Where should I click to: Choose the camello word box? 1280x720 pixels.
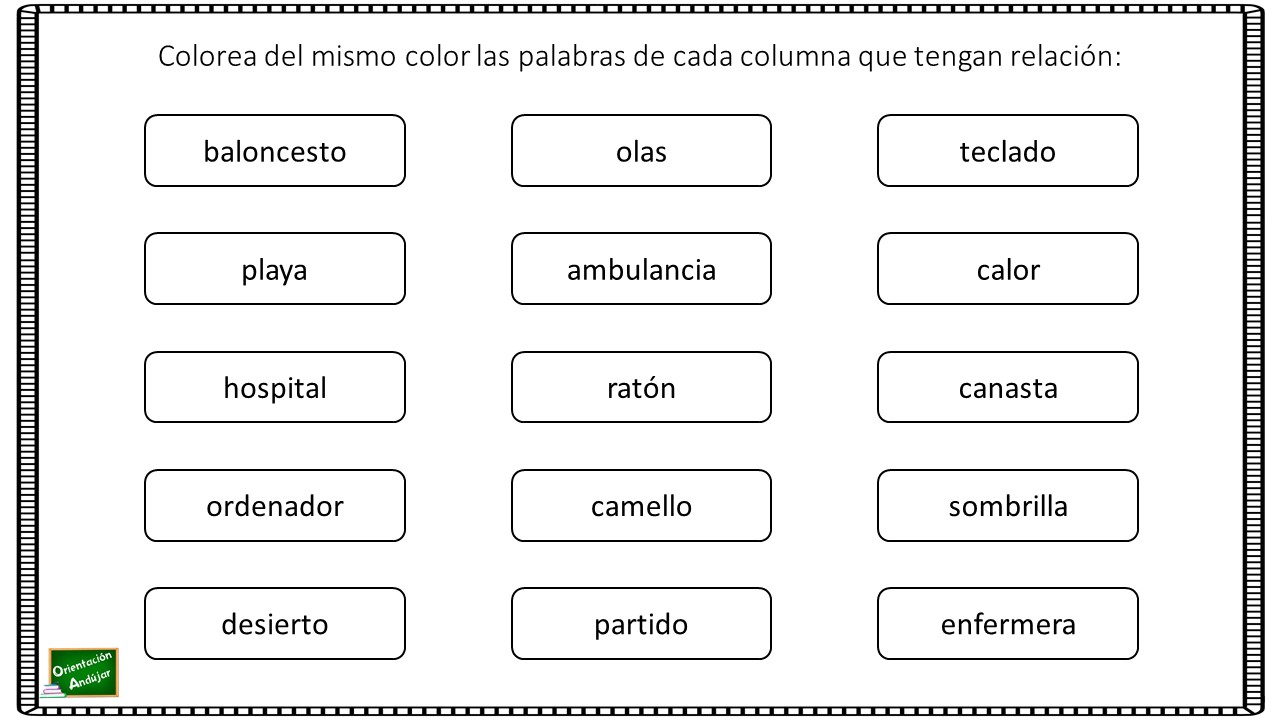[x=641, y=505]
